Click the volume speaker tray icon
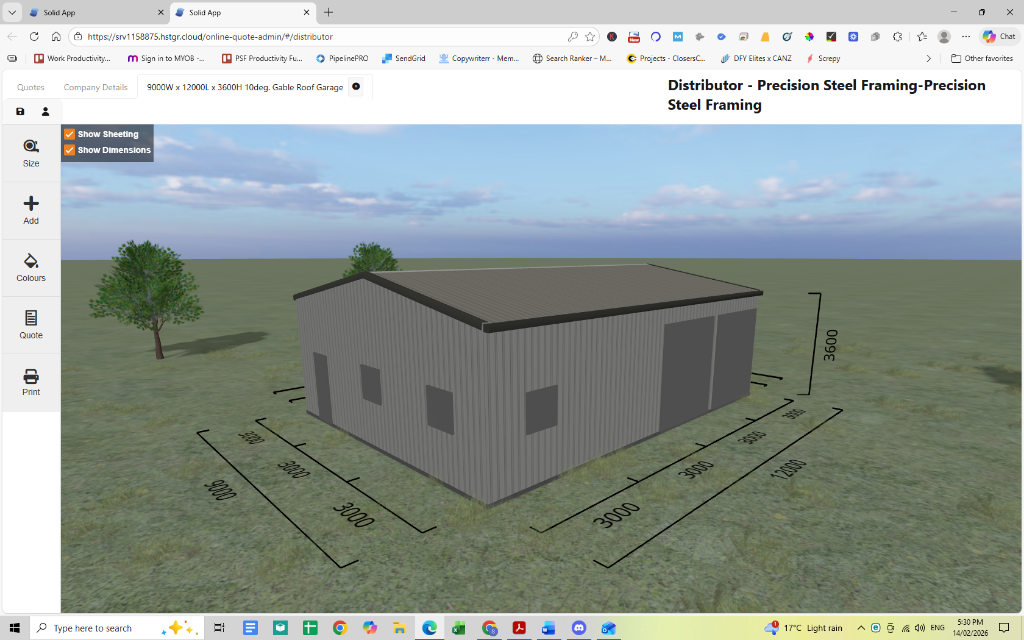The image size is (1024, 640). [x=920, y=628]
